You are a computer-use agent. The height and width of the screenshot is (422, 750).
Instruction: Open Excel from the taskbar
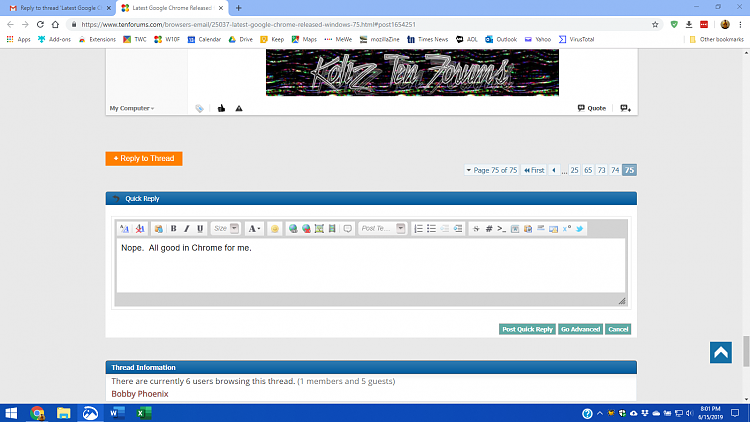[143, 413]
